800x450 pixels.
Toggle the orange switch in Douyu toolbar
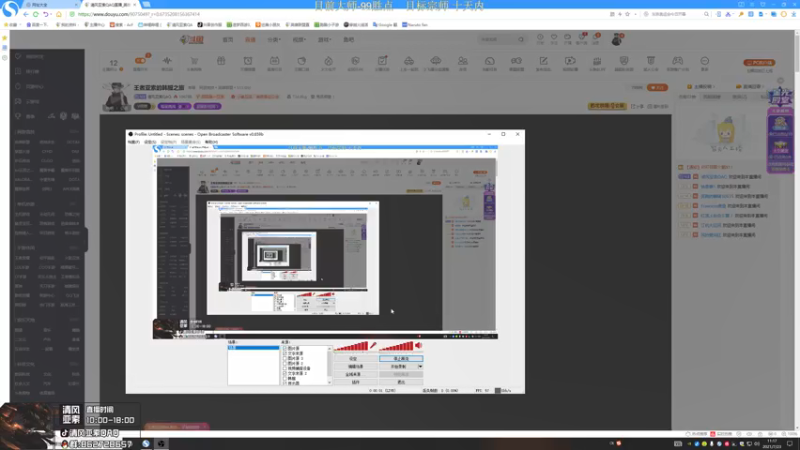click(x=140, y=60)
